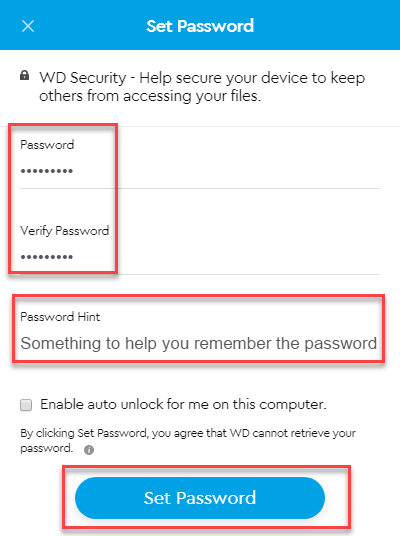Click the masked dots in Password field

point(46,171)
